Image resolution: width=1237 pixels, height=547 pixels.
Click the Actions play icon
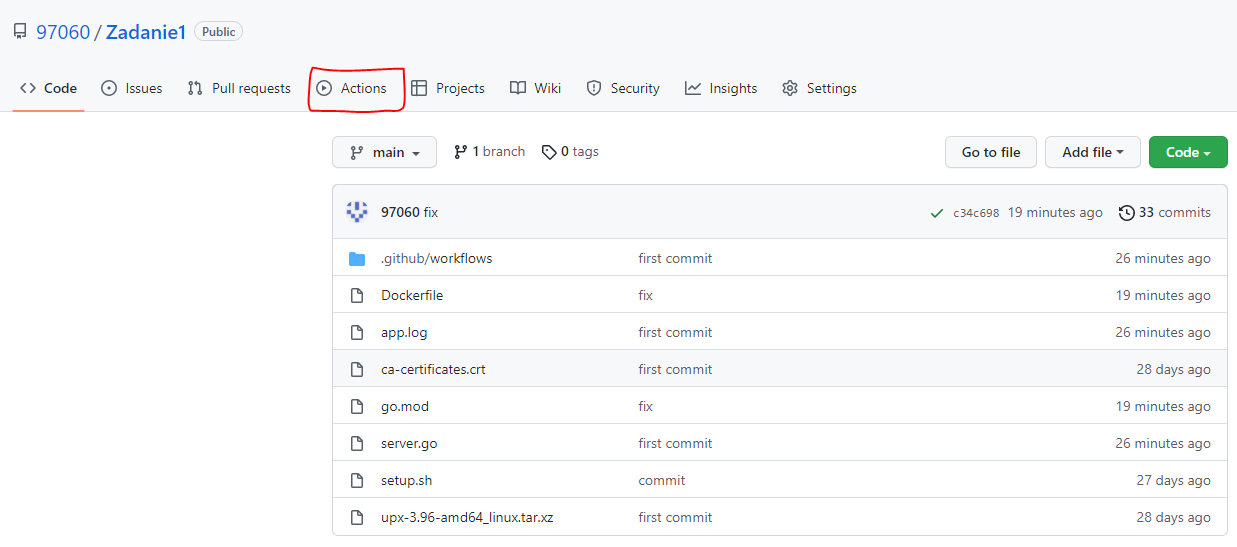coord(324,88)
